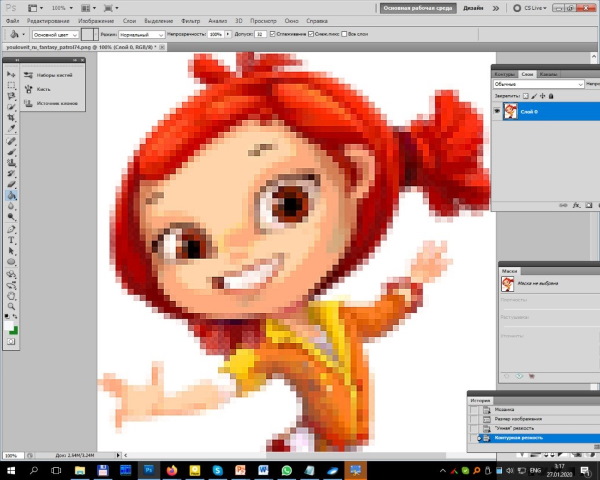Open the Фильтр menu
Screen dimensions: 600x480
tap(191, 21)
